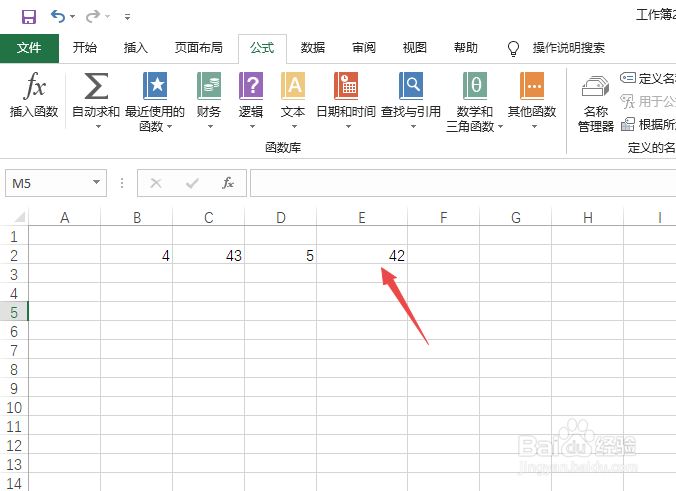Open the 查找与引用 functions icon

pyautogui.click(x=411, y=85)
